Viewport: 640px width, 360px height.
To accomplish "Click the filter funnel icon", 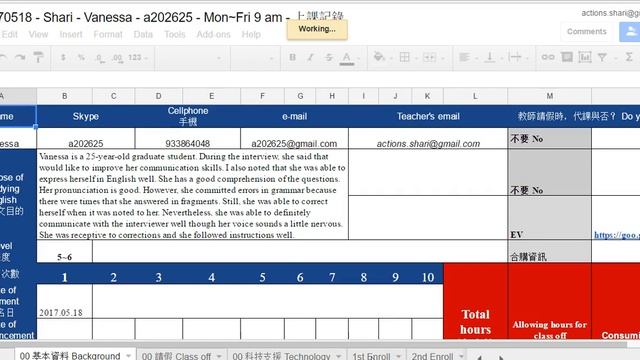I will click(x=602, y=58).
